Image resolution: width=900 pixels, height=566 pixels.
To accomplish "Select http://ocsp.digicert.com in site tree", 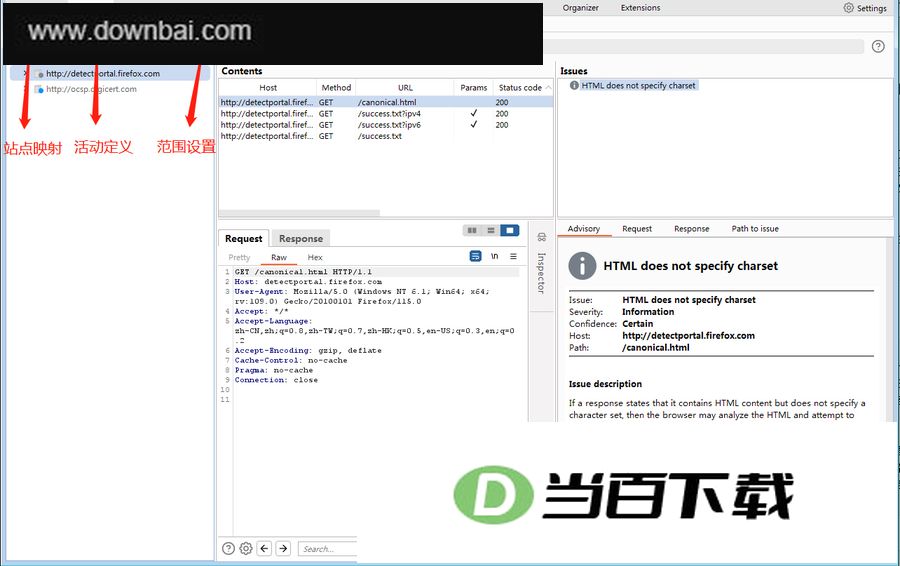I will 91,89.
